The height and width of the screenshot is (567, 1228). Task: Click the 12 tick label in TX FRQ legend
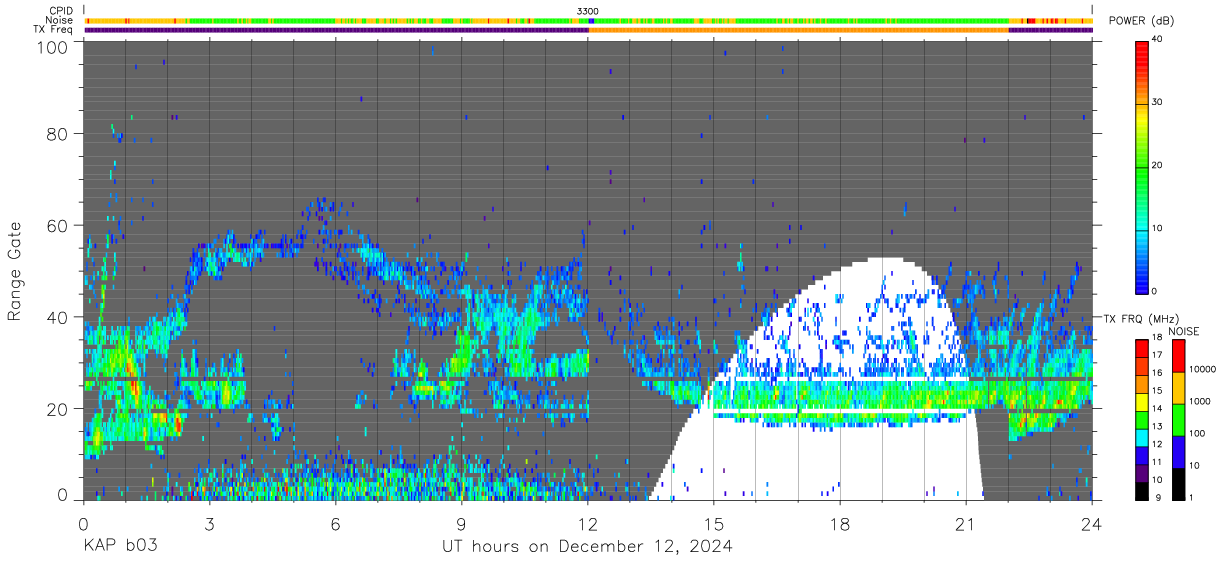tap(1157, 444)
